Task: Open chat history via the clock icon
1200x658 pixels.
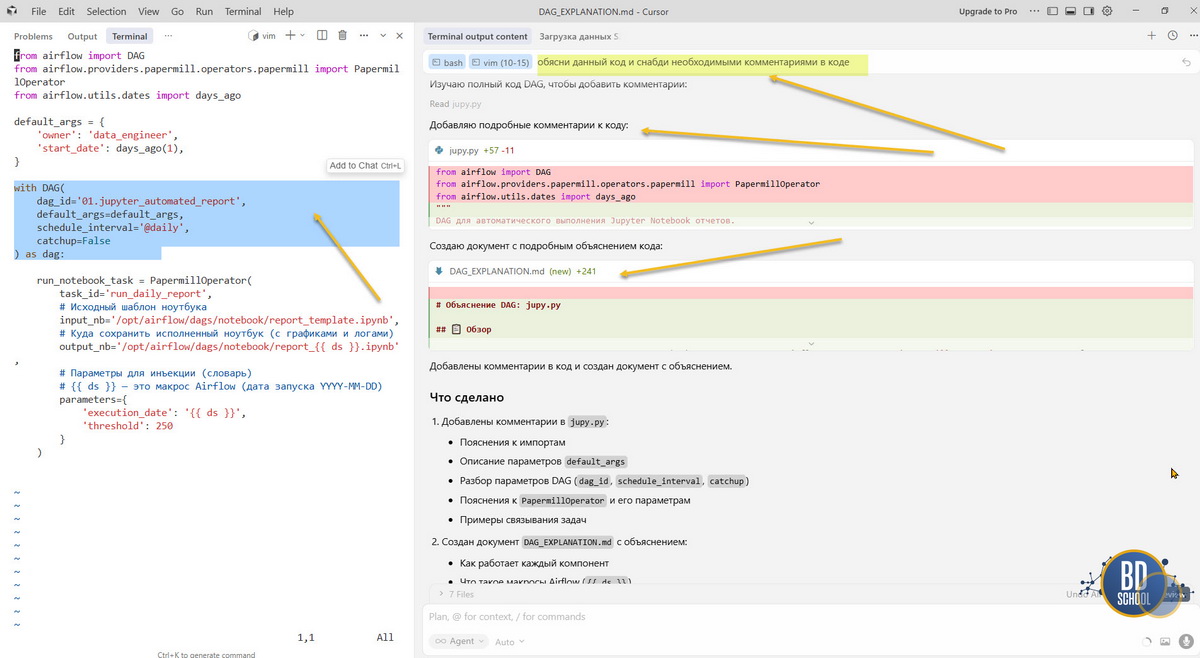Action: click(1172, 35)
